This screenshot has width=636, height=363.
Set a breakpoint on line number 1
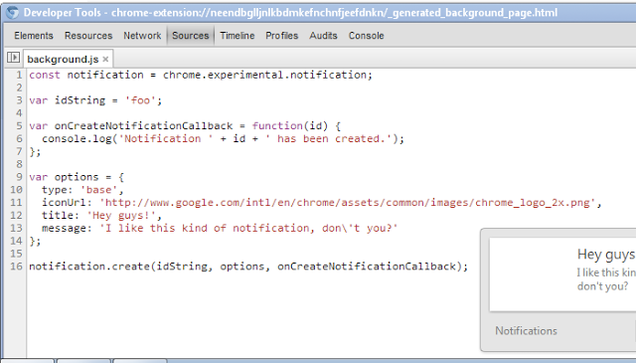point(19,75)
